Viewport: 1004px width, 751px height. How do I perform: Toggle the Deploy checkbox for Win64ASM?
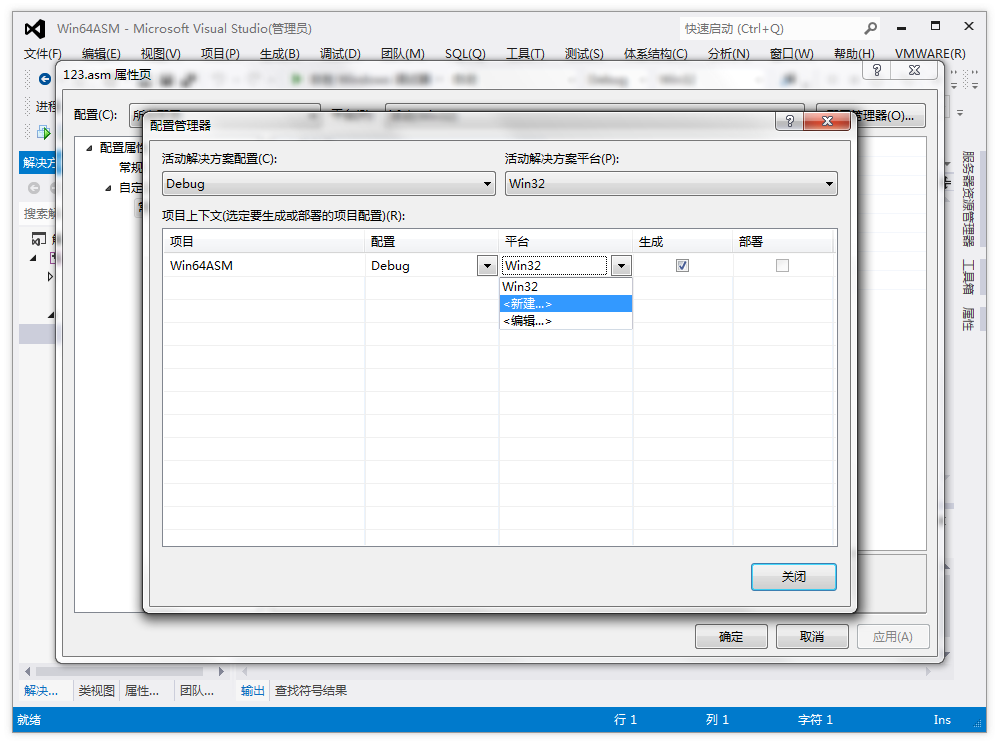pos(782,266)
